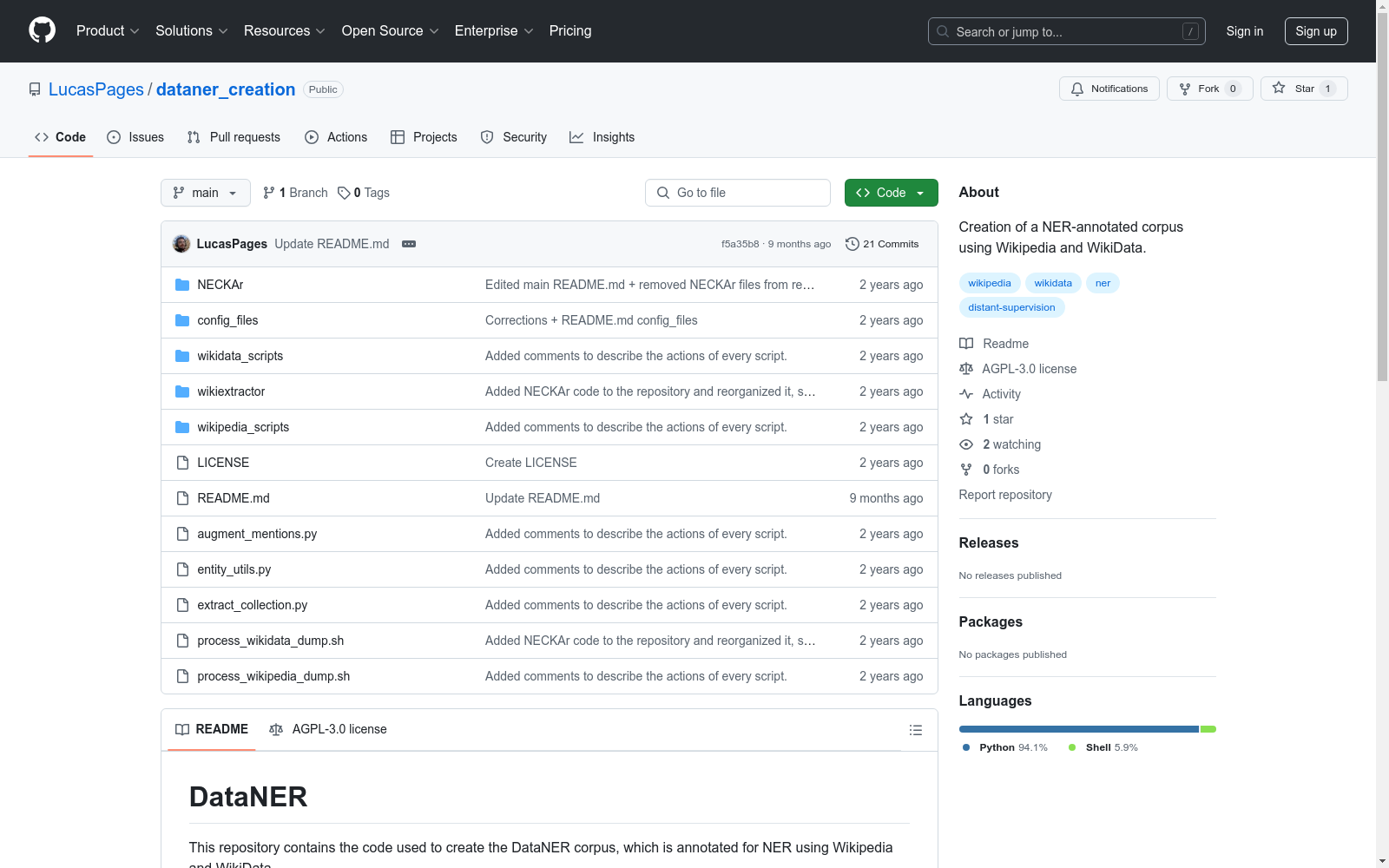The width and height of the screenshot is (1389, 868).
Task: Click the eye icon next to watching
Action: [x=966, y=444]
